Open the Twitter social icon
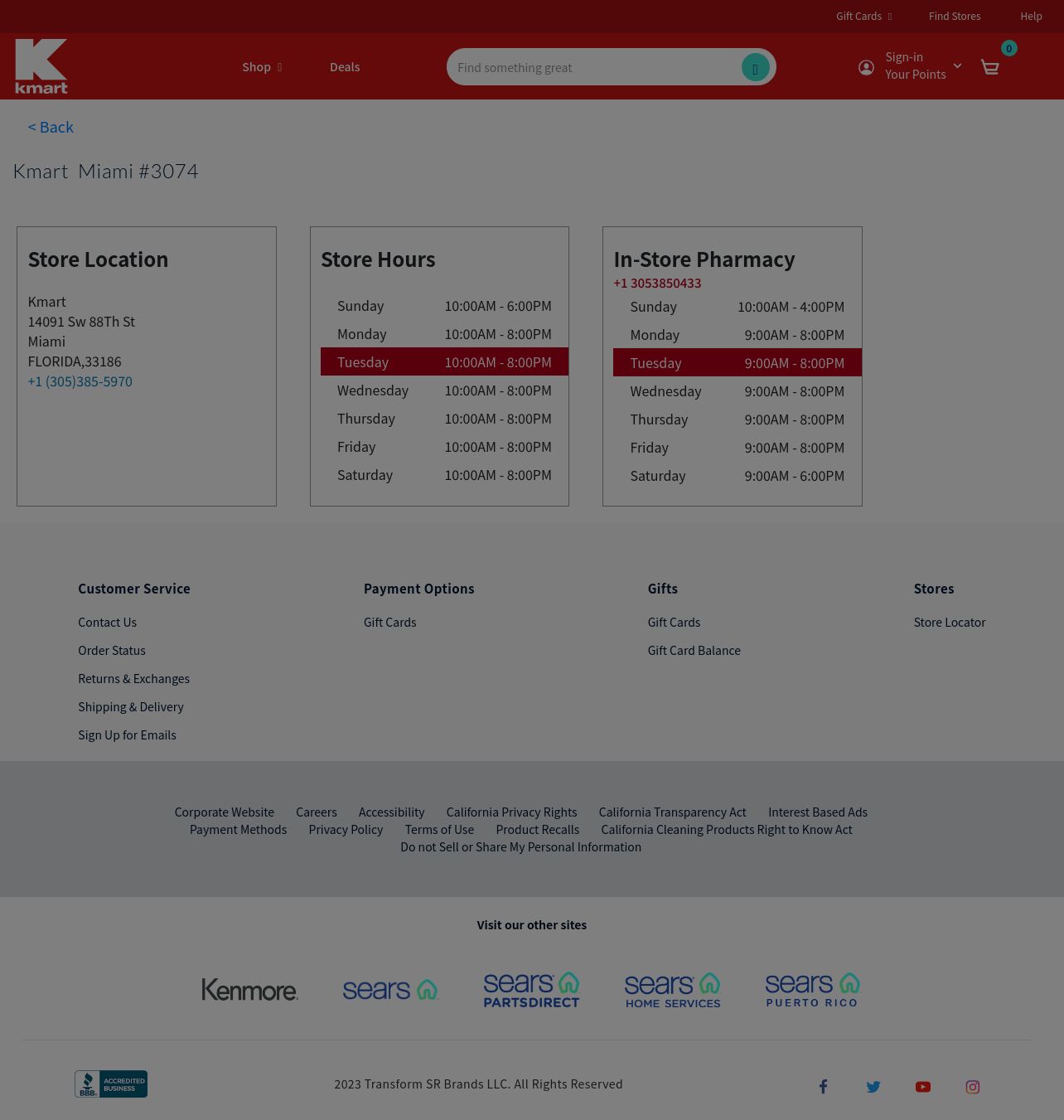 pyautogui.click(x=873, y=1087)
